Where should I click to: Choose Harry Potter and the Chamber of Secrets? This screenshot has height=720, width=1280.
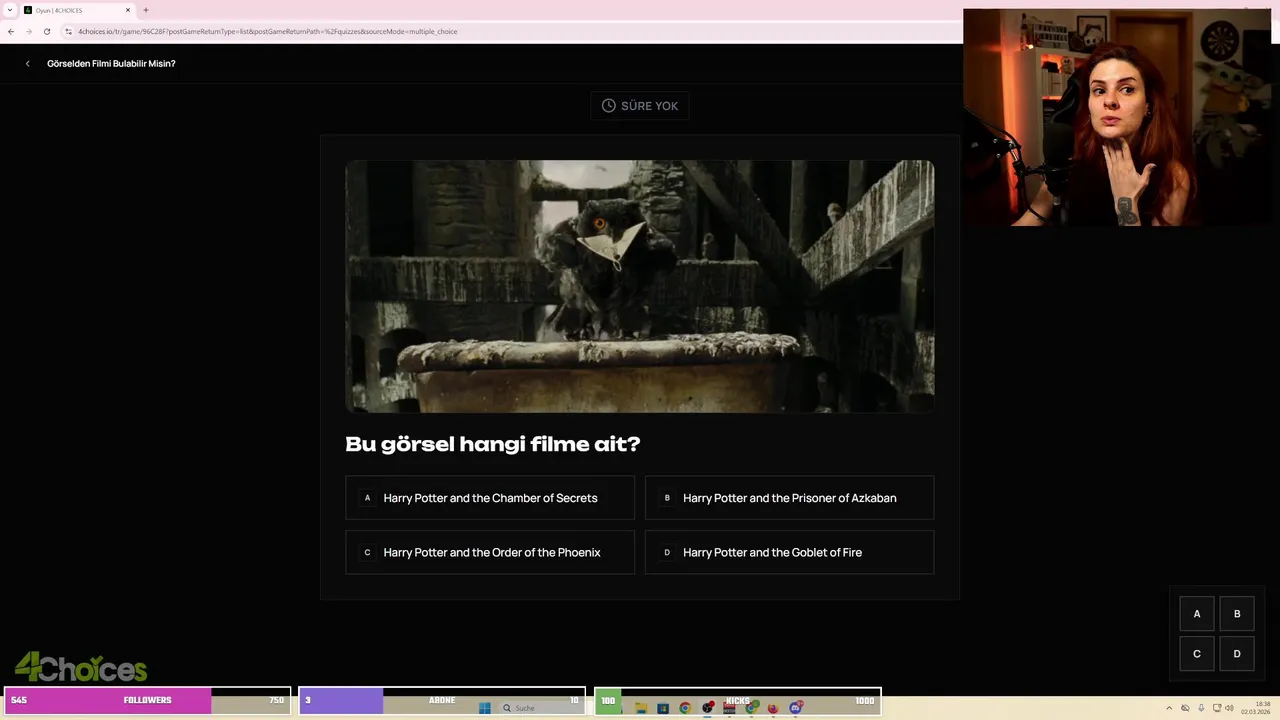click(490, 498)
